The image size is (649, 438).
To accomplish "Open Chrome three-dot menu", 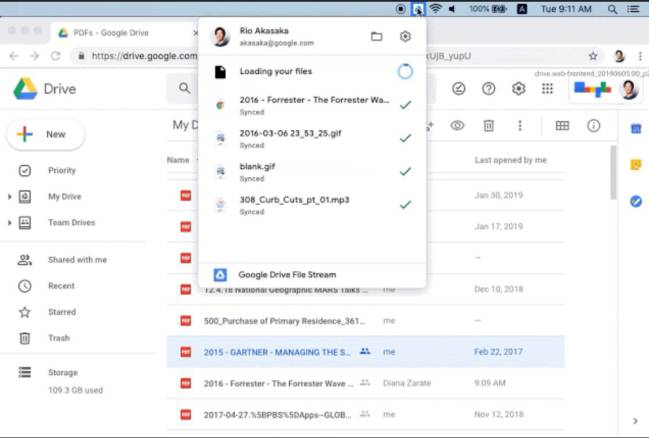I will point(640,56).
